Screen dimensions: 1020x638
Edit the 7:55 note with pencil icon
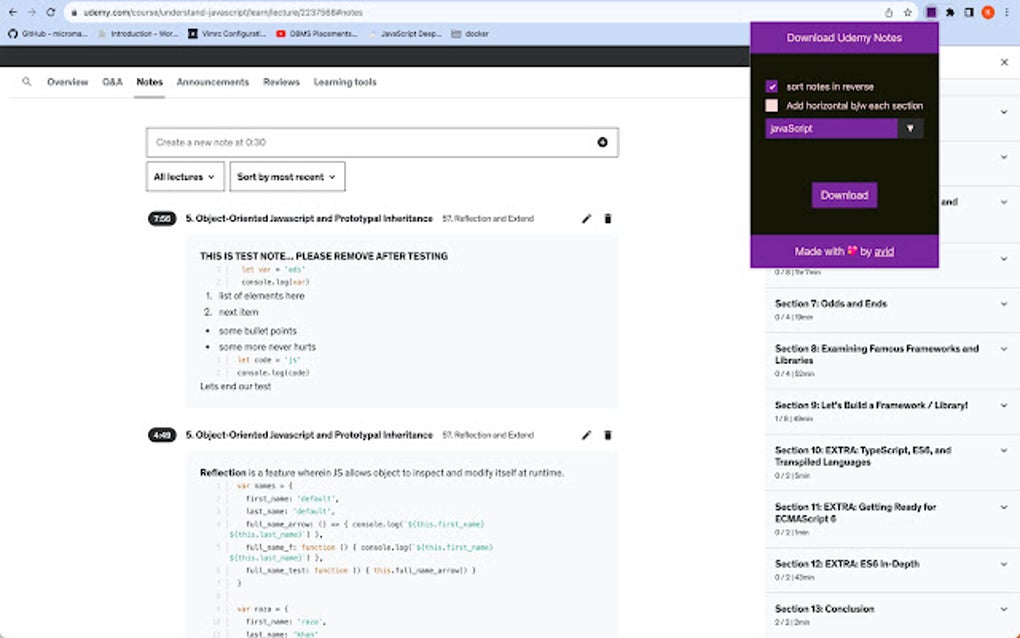point(587,218)
